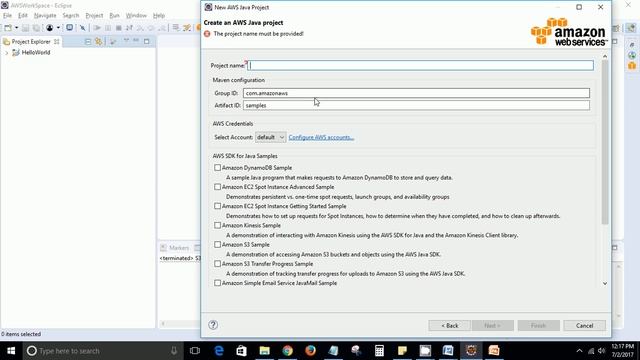This screenshot has height=360, width=640.
Task: Open the Search menu
Action: 71,16
